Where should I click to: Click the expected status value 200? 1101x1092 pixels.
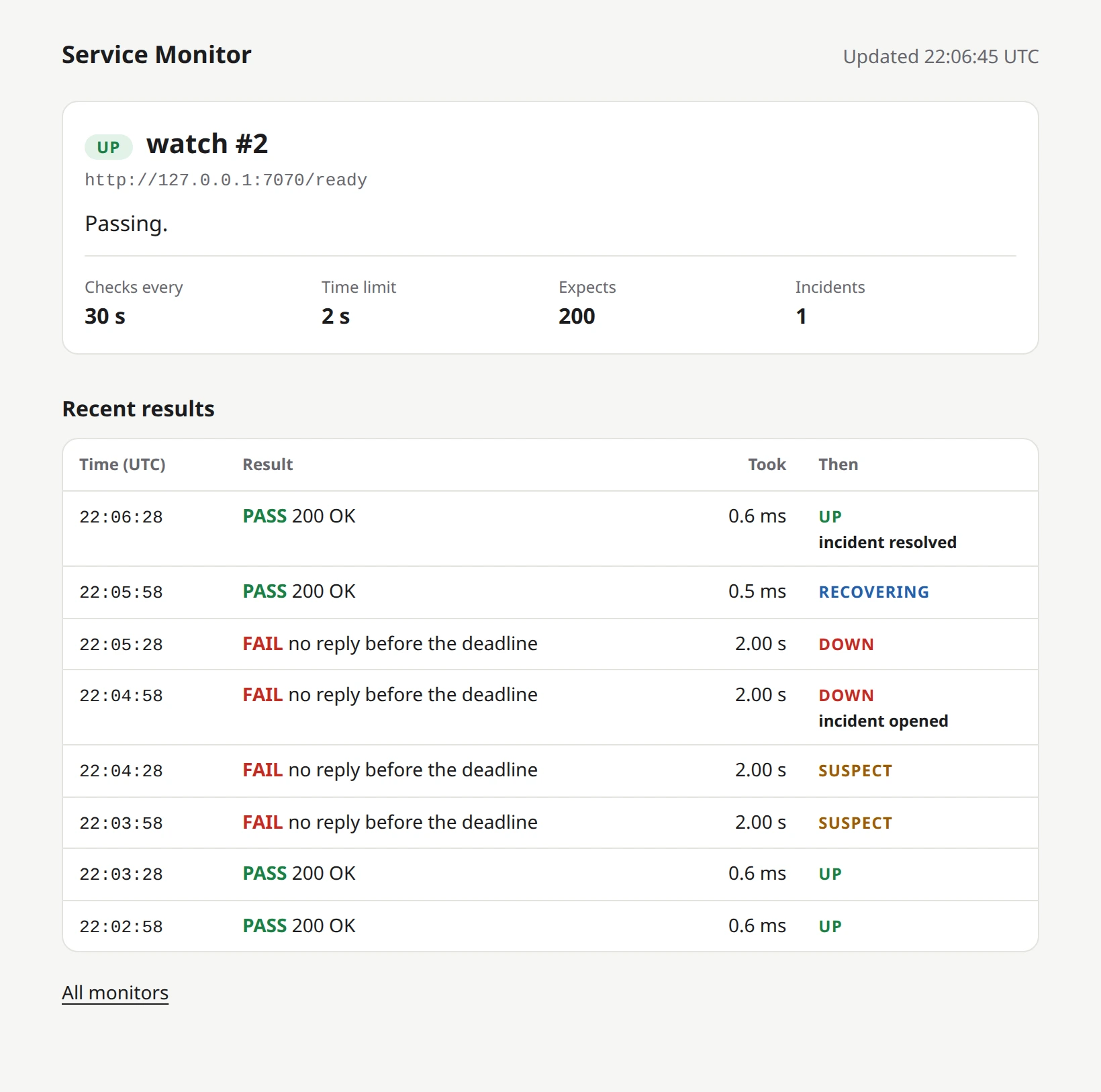577,316
